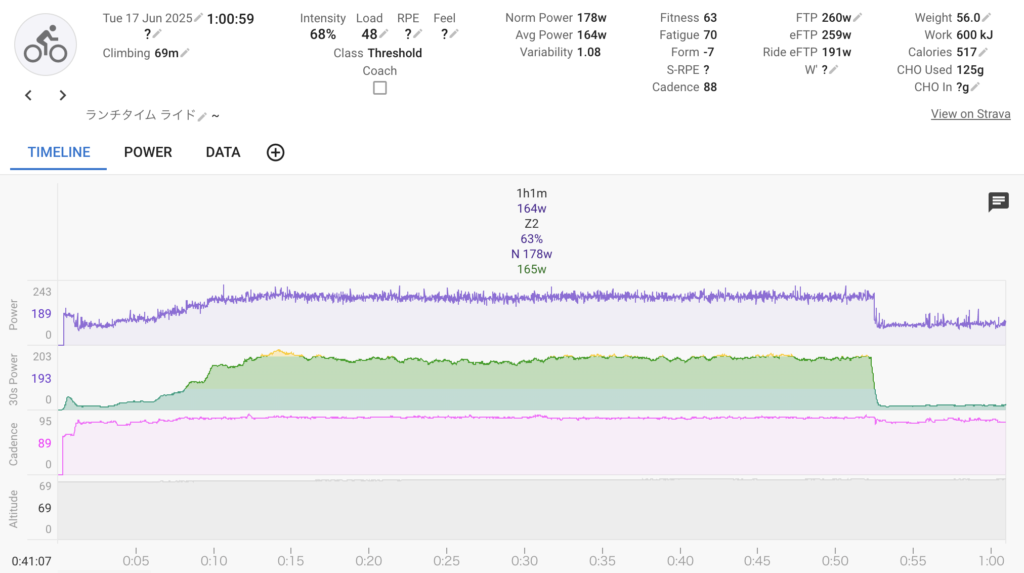Click the eFTP 259w value
1024x573 pixels.
pos(836,35)
